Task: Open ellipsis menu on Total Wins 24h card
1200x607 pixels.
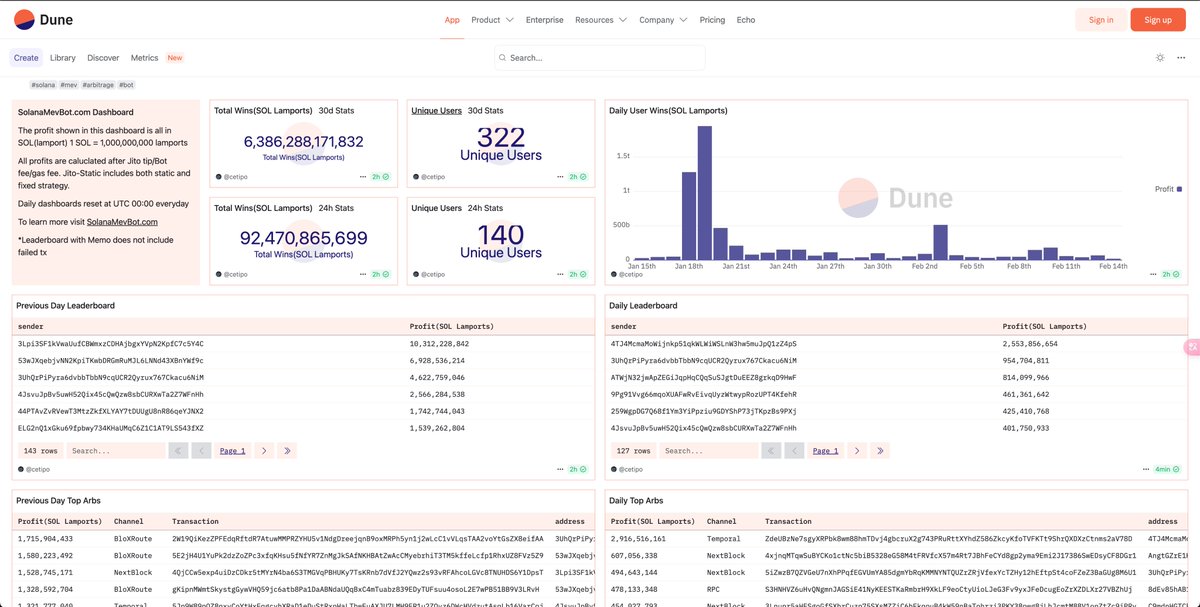Action: (x=365, y=274)
